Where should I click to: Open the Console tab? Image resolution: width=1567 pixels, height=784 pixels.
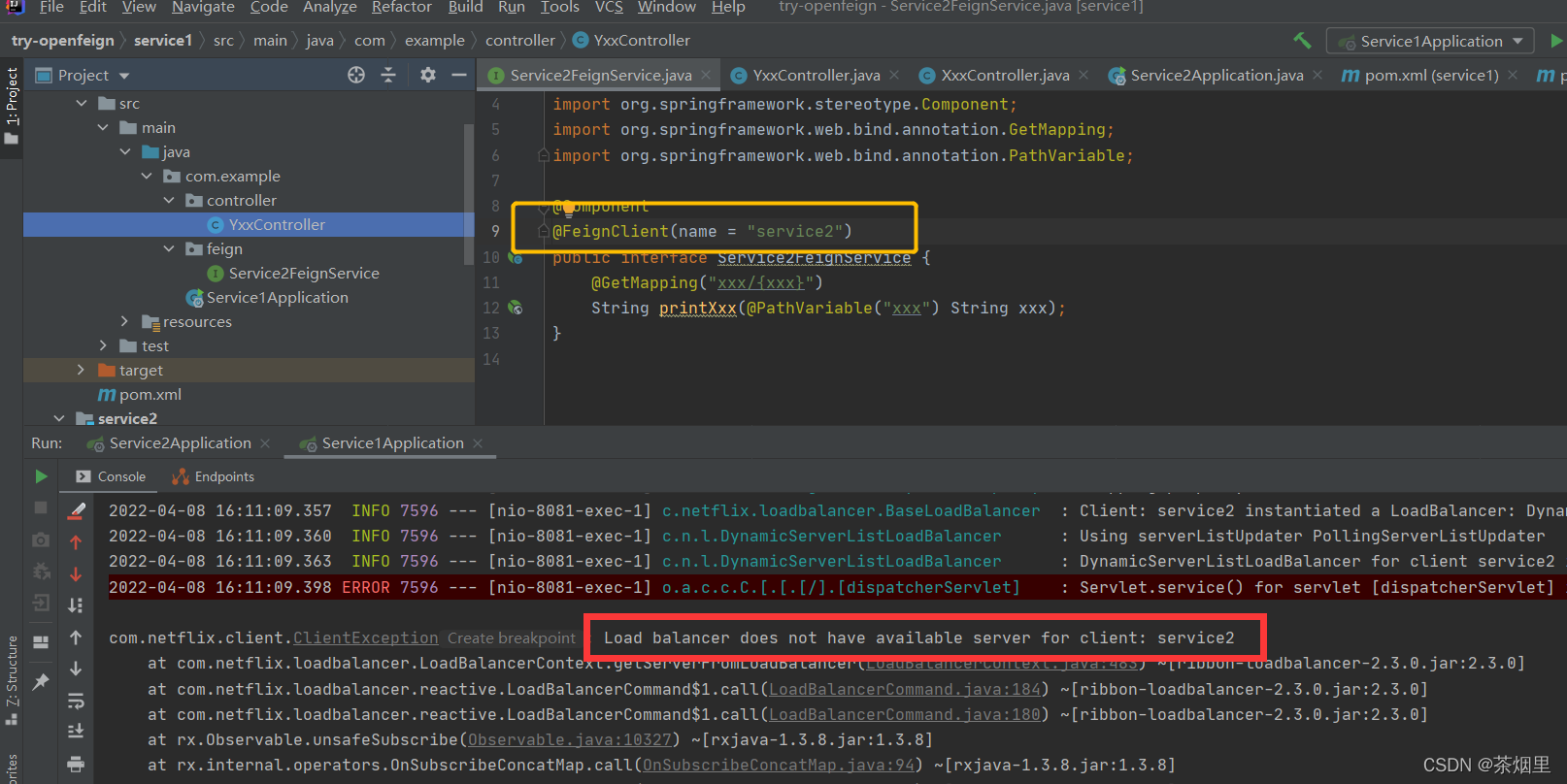coord(111,476)
